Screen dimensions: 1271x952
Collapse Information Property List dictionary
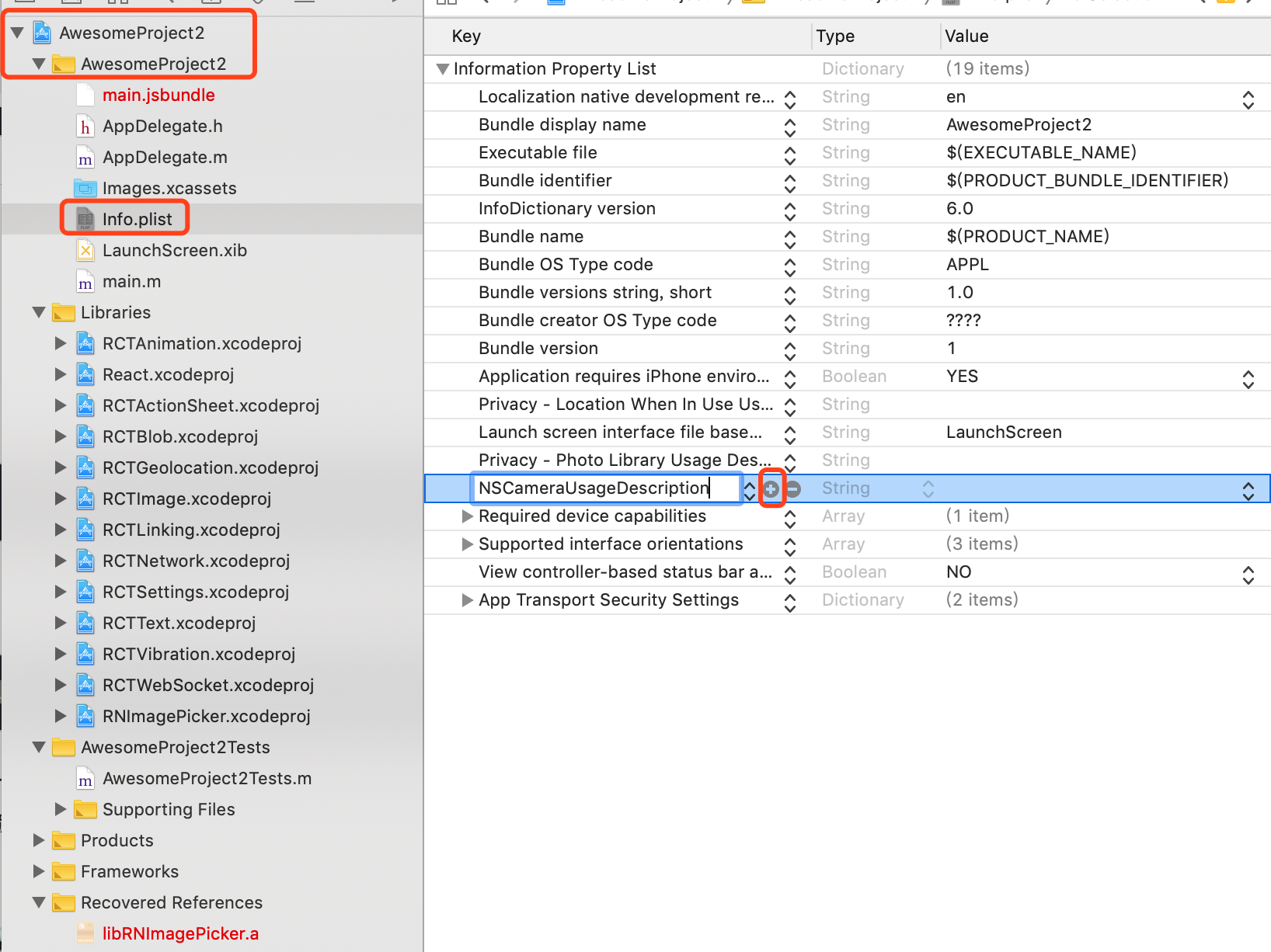coord(443,69)
